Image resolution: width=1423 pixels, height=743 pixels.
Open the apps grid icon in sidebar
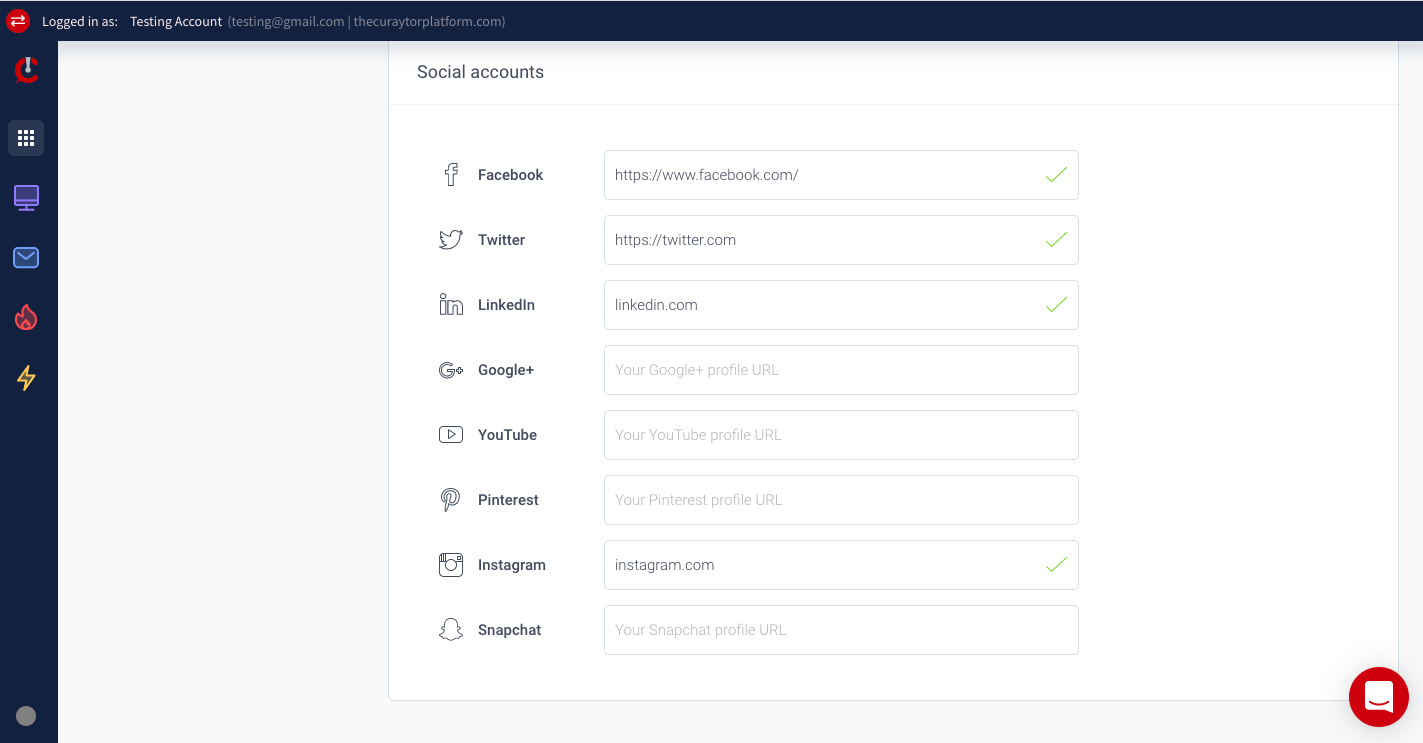point(26,138)
